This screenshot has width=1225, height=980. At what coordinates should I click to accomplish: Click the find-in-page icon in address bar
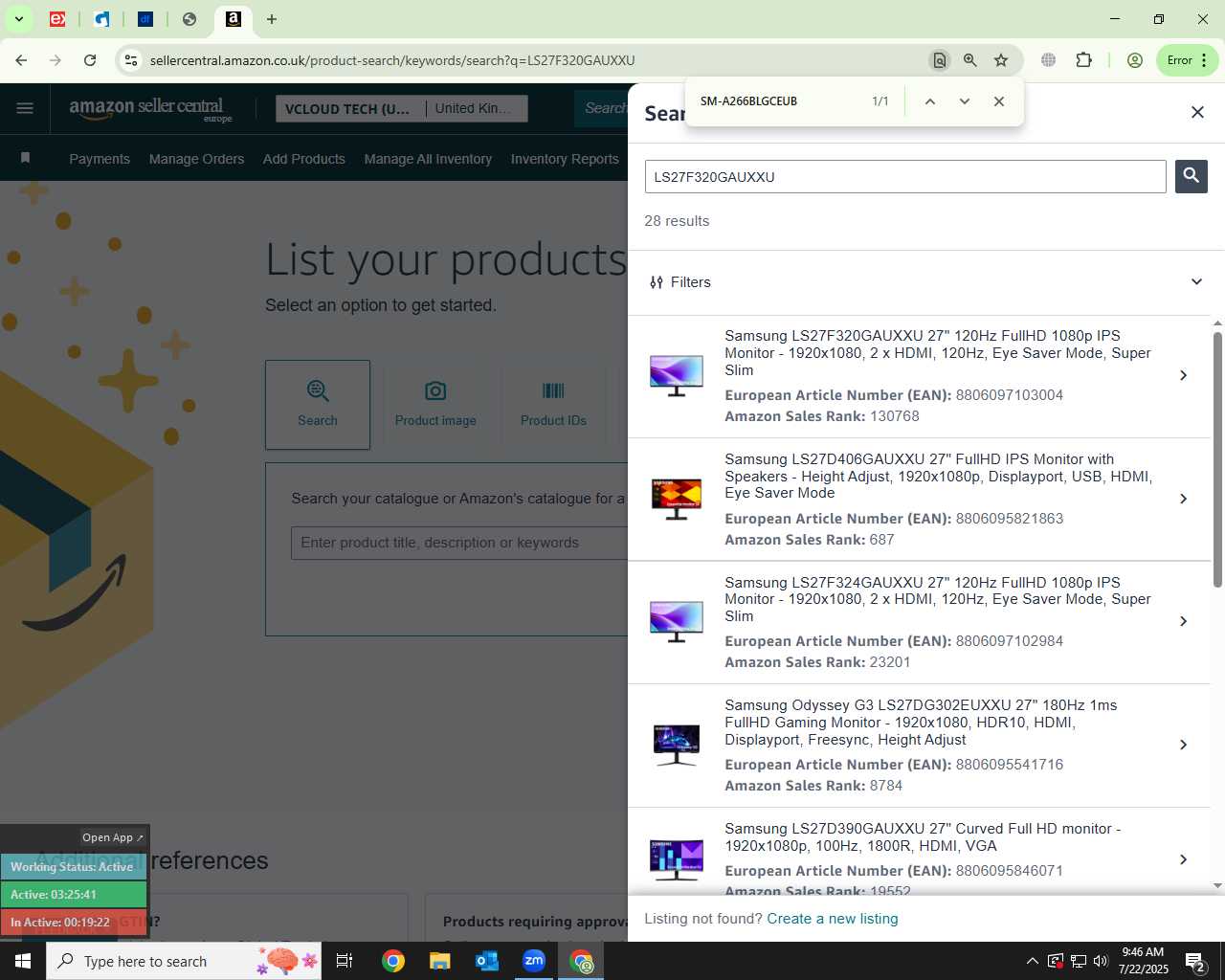[940, 60]
